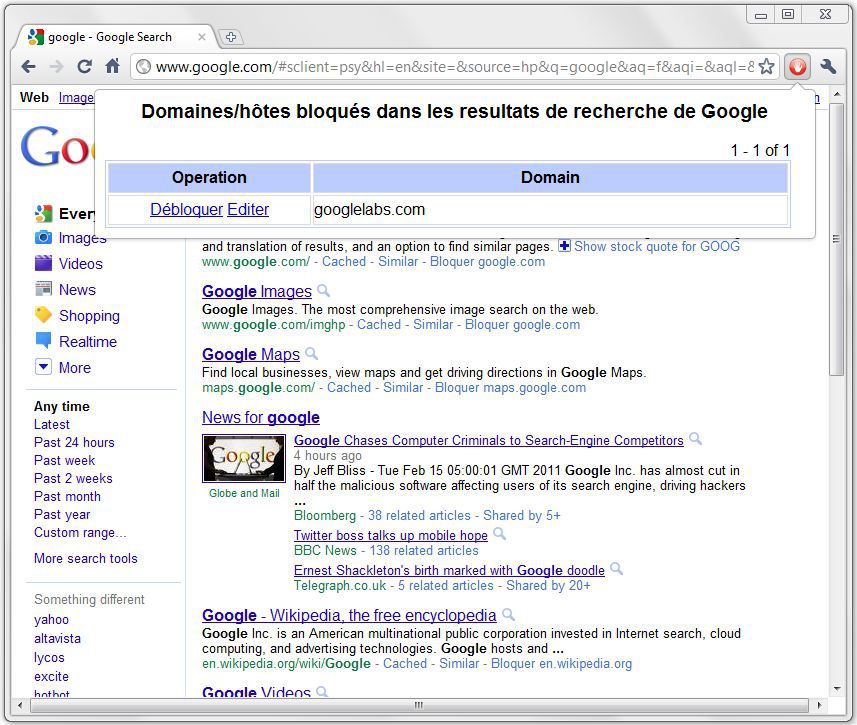The image size is (857, 725).
Task: Open the Shopping link in sidebar
Action: click(x=89, y=316)
